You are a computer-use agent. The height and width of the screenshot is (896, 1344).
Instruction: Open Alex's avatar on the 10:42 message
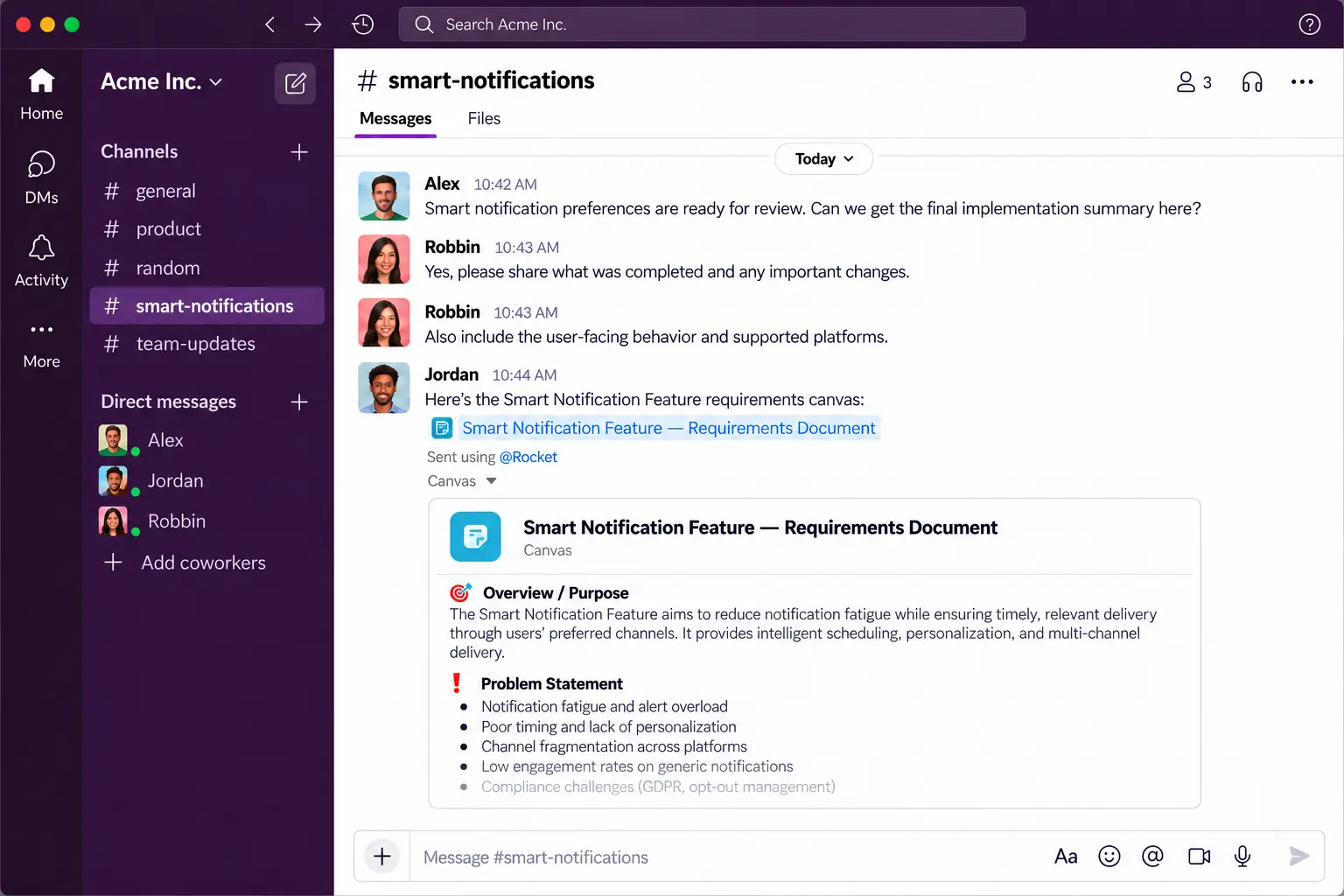384,196
